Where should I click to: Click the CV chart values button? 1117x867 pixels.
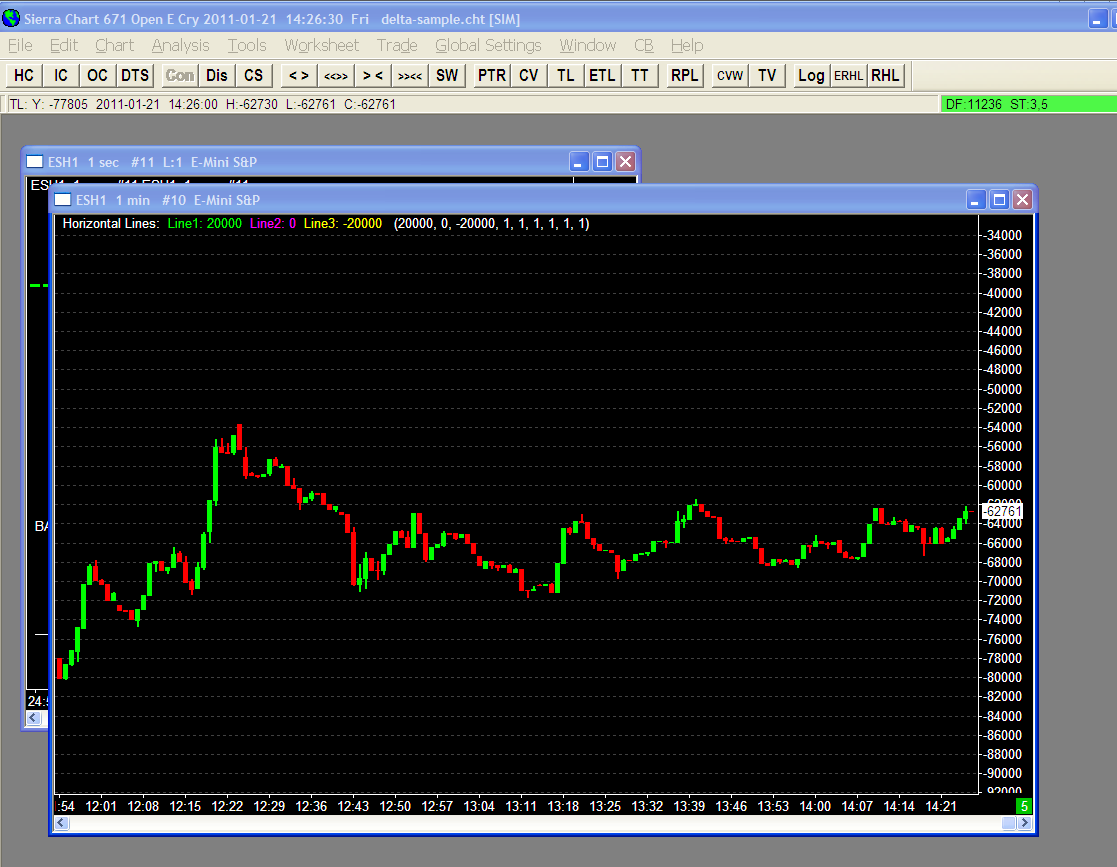pos(529,76)
